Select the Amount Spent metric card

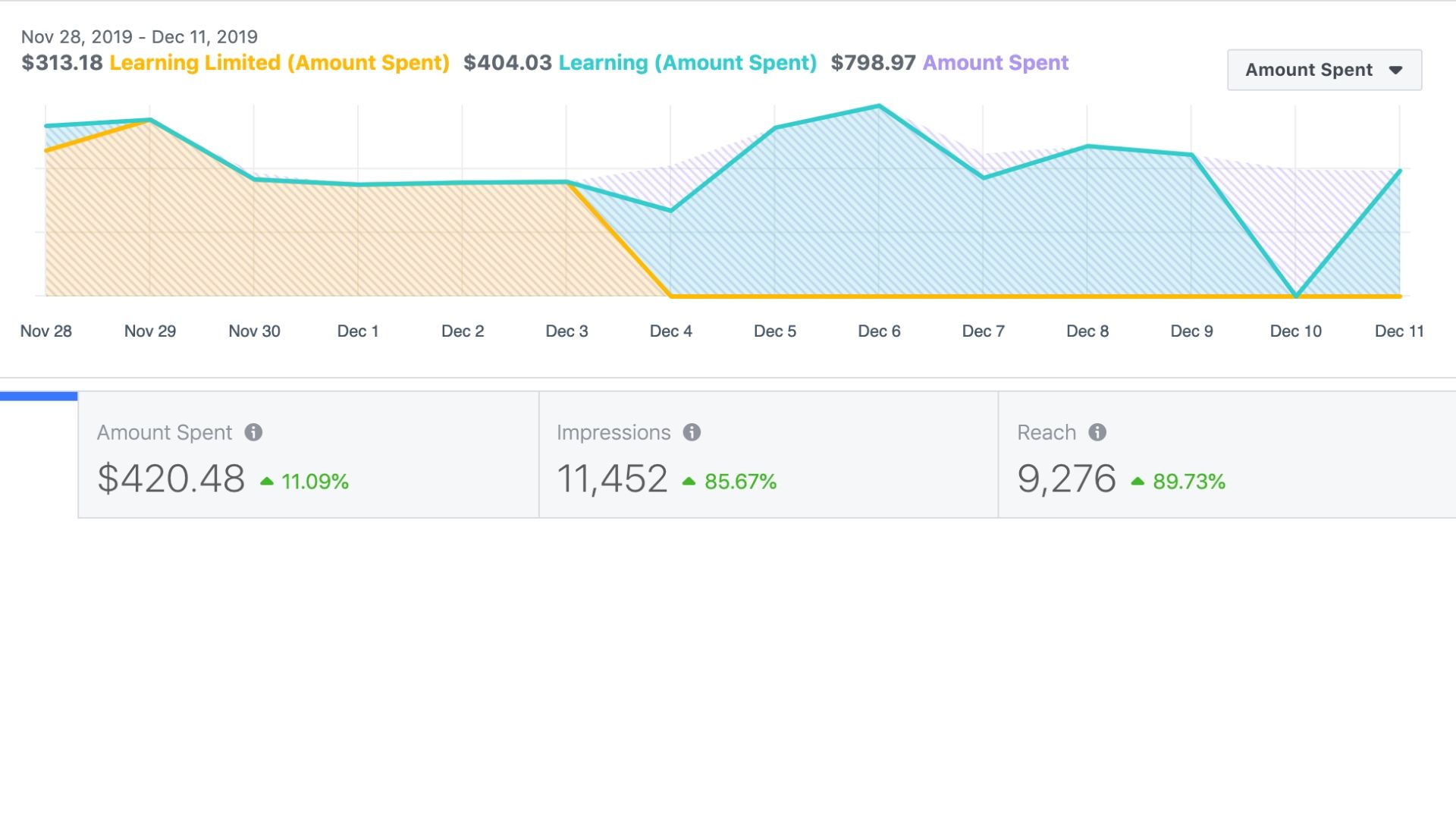[307, 453]
